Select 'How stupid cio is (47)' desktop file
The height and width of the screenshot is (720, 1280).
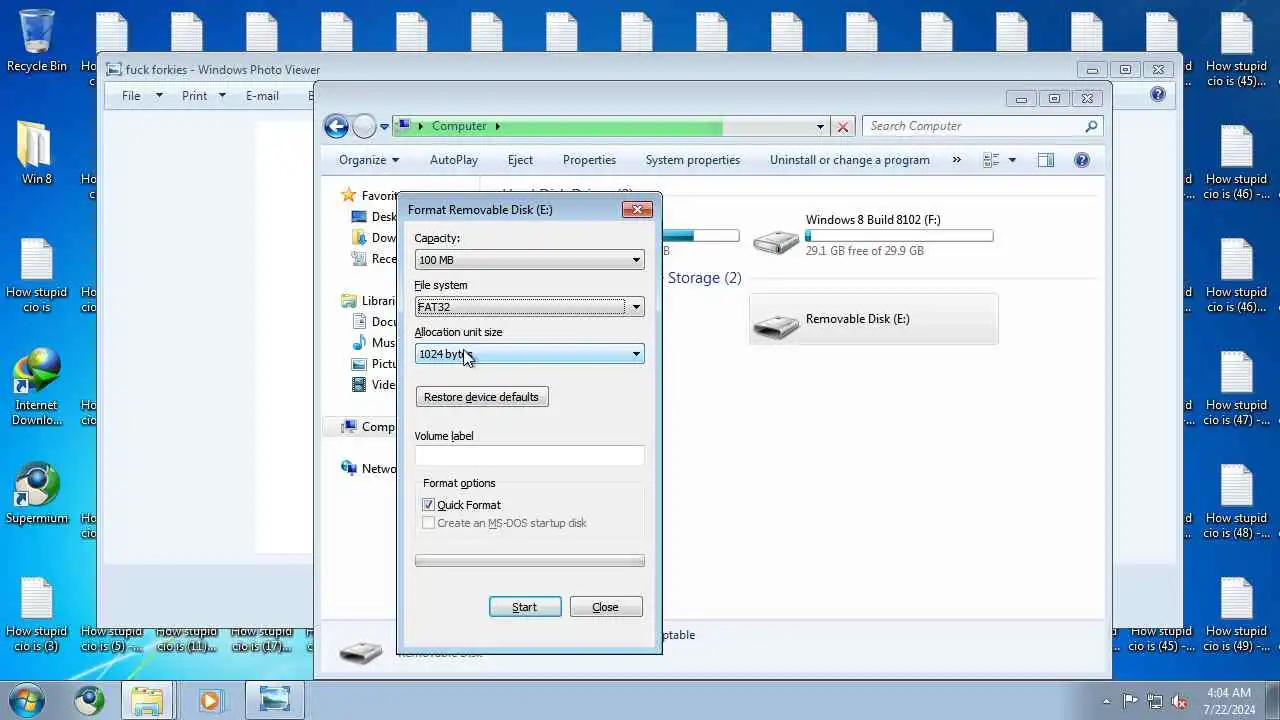click(x=1236, y=389)
